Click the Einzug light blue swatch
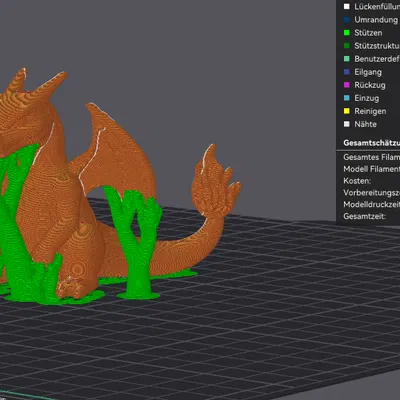 click(347, 98)
